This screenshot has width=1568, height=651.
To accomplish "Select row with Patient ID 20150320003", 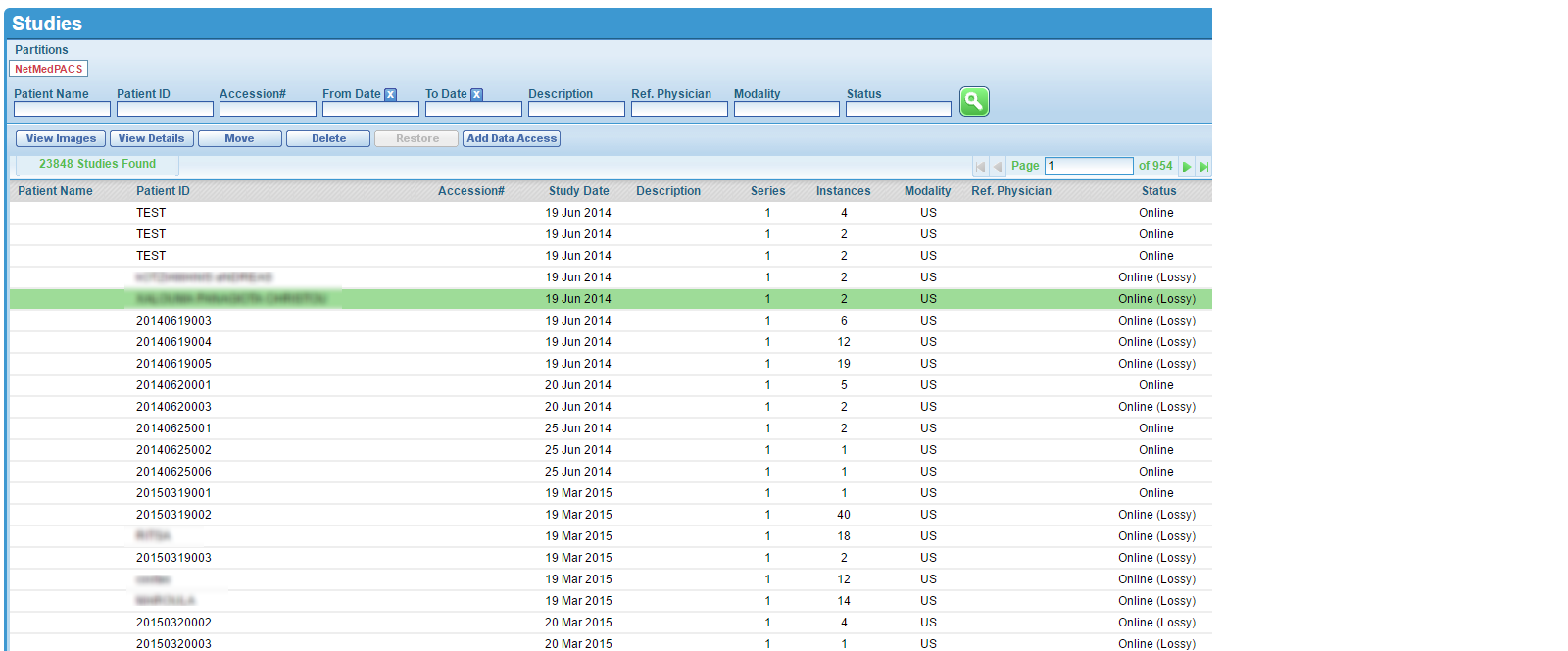I will tap(611, 643).
